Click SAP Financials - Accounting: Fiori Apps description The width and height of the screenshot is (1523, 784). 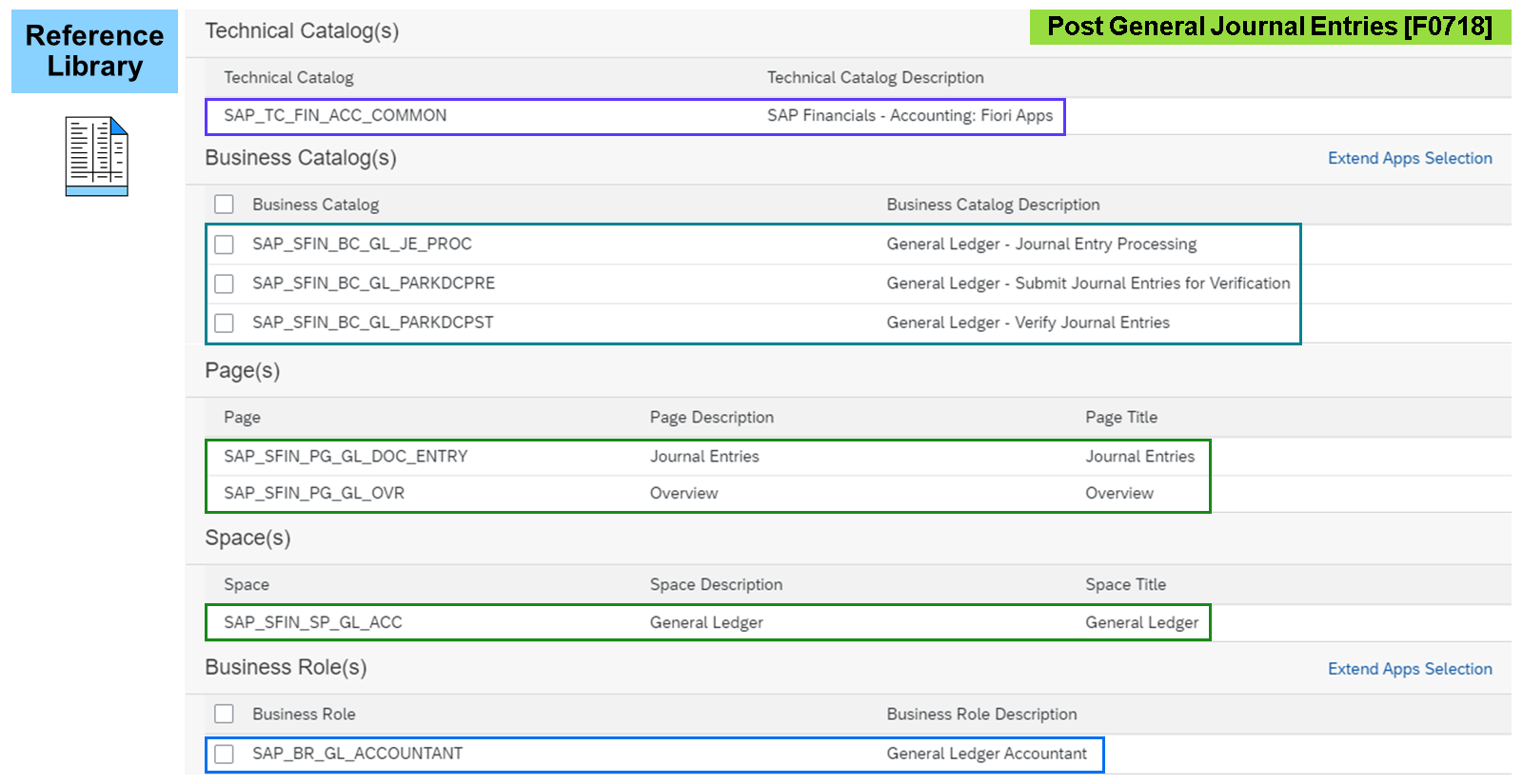pos(910,115)
